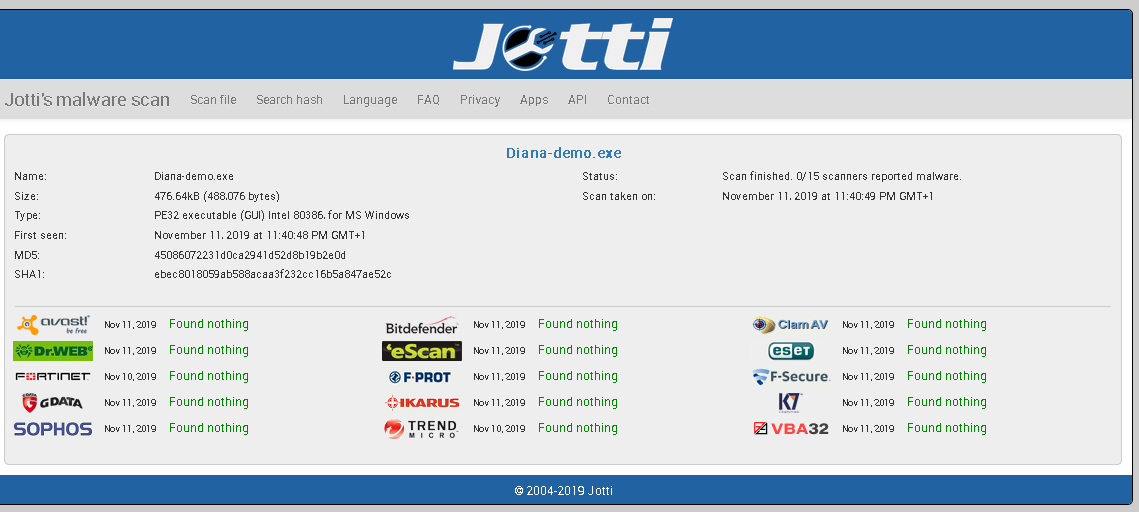The image size is (1139, 512).
Task: Click the ClamAV scanner logo
Action: [790, 325]
